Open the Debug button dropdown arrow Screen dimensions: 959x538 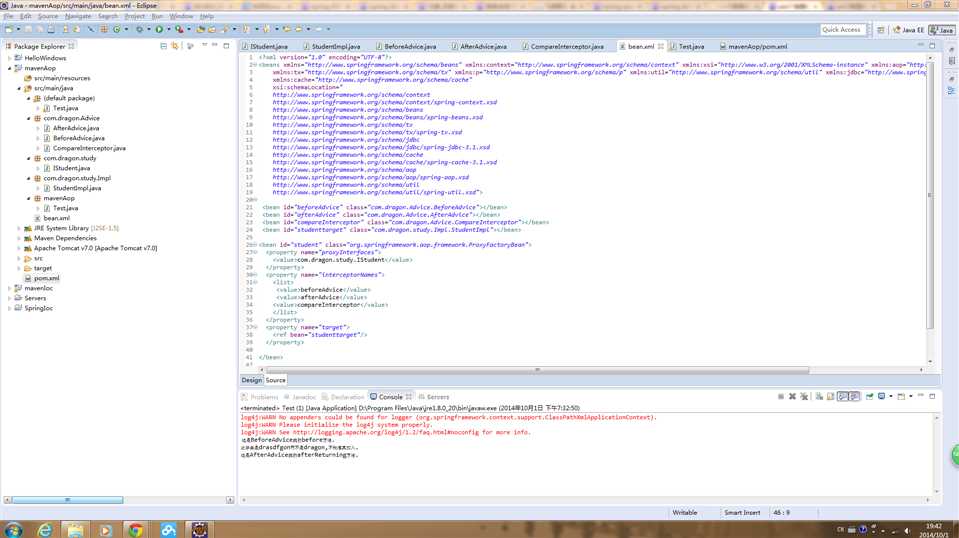point(149,29)
